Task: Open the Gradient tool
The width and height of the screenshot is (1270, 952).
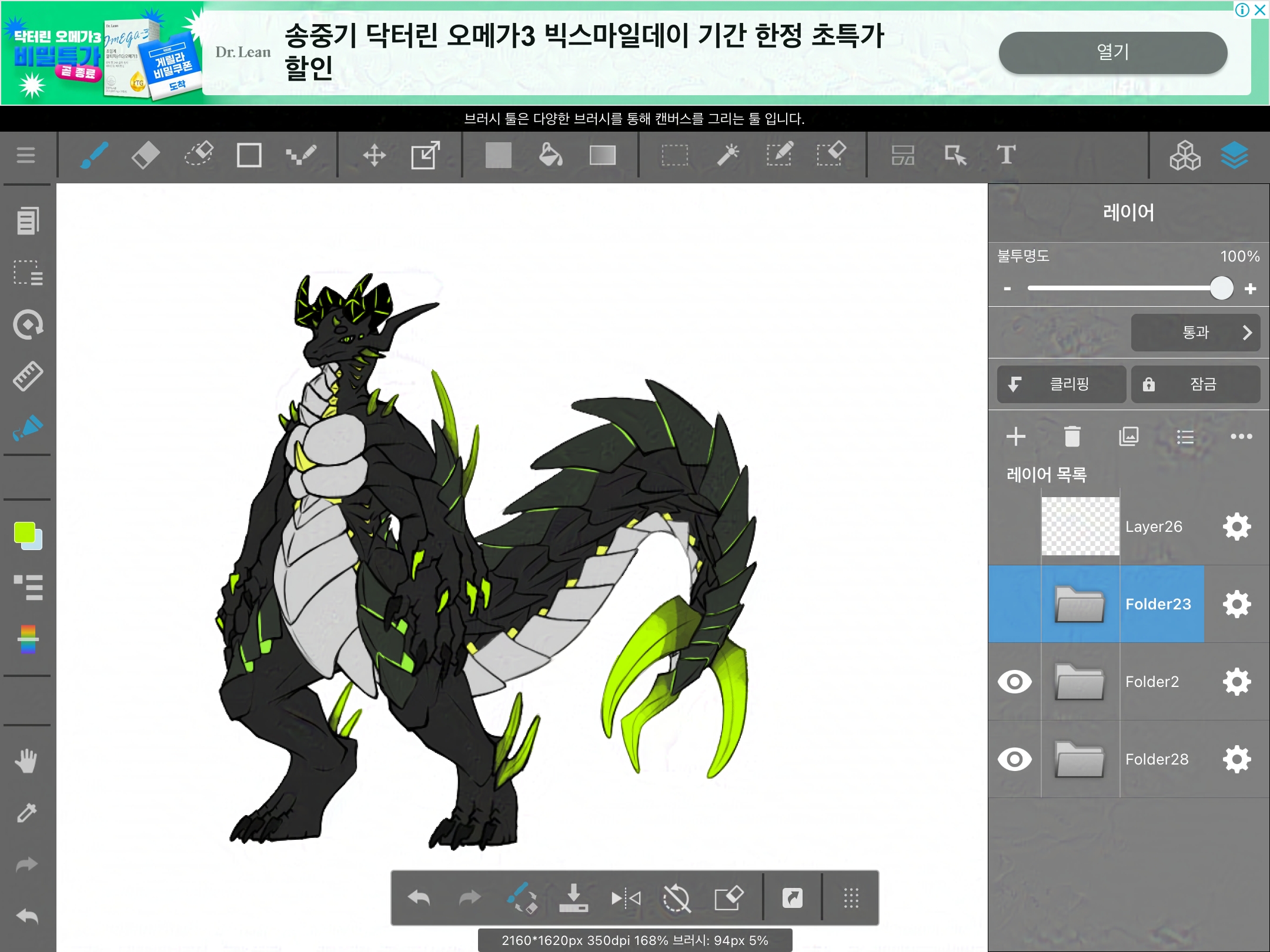Action: (x=602, y=156)
